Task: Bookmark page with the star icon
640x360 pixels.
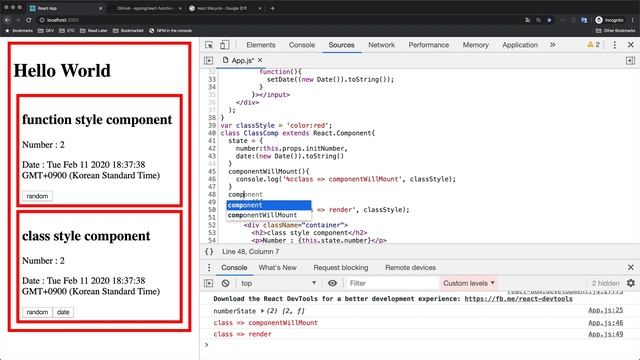Action: pyautogui.click(x=549, y=20)
